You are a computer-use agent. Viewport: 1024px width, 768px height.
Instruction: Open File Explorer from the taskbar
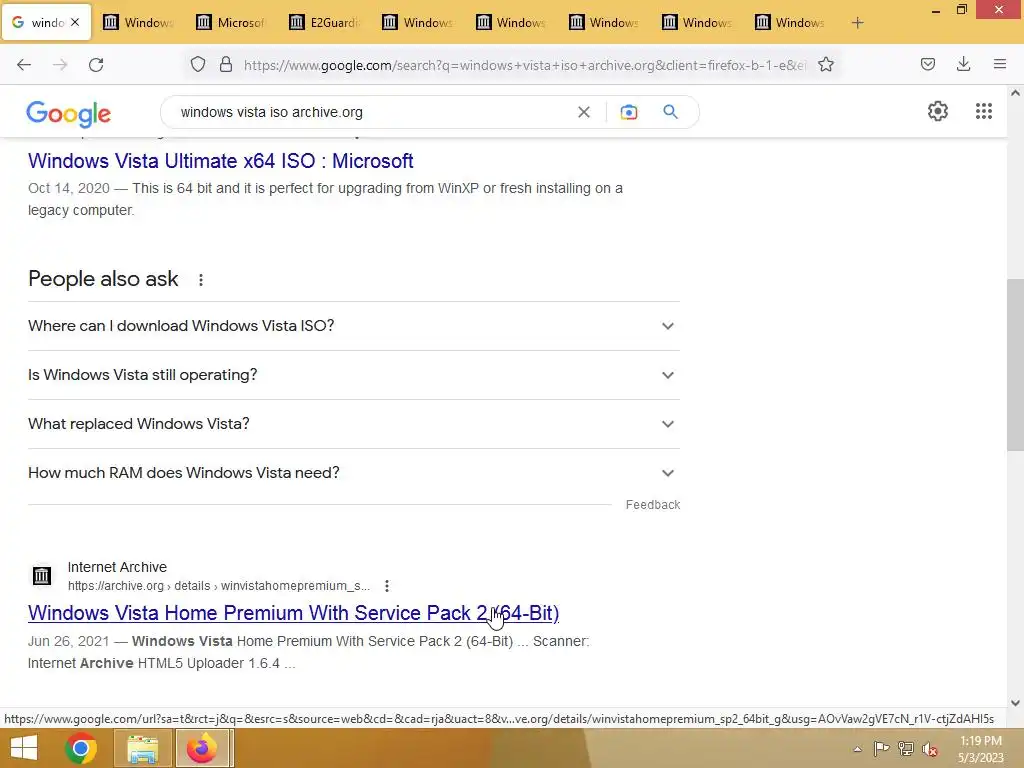[142, 748]
